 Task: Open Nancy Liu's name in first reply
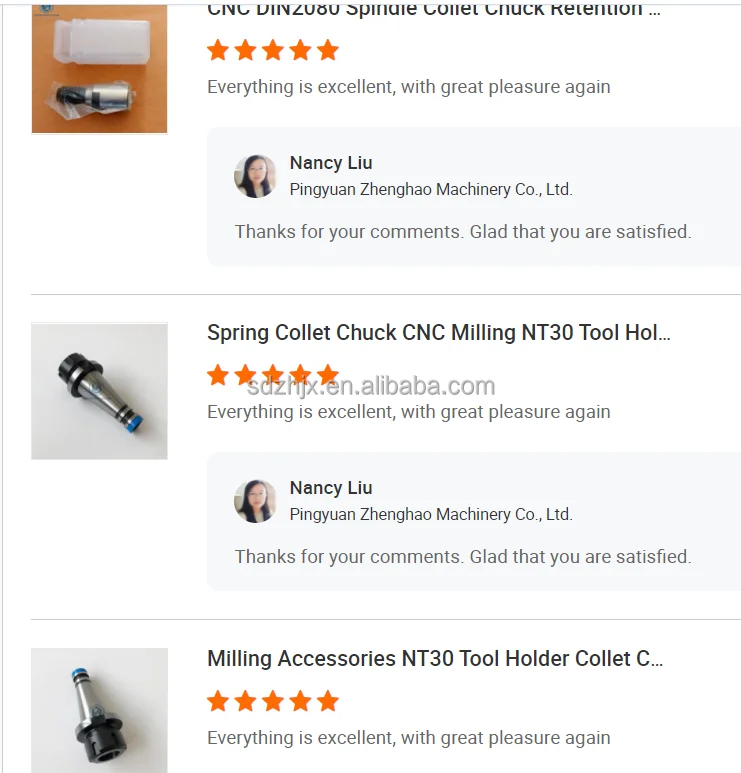pyautogui.click(x=331, y=163)
